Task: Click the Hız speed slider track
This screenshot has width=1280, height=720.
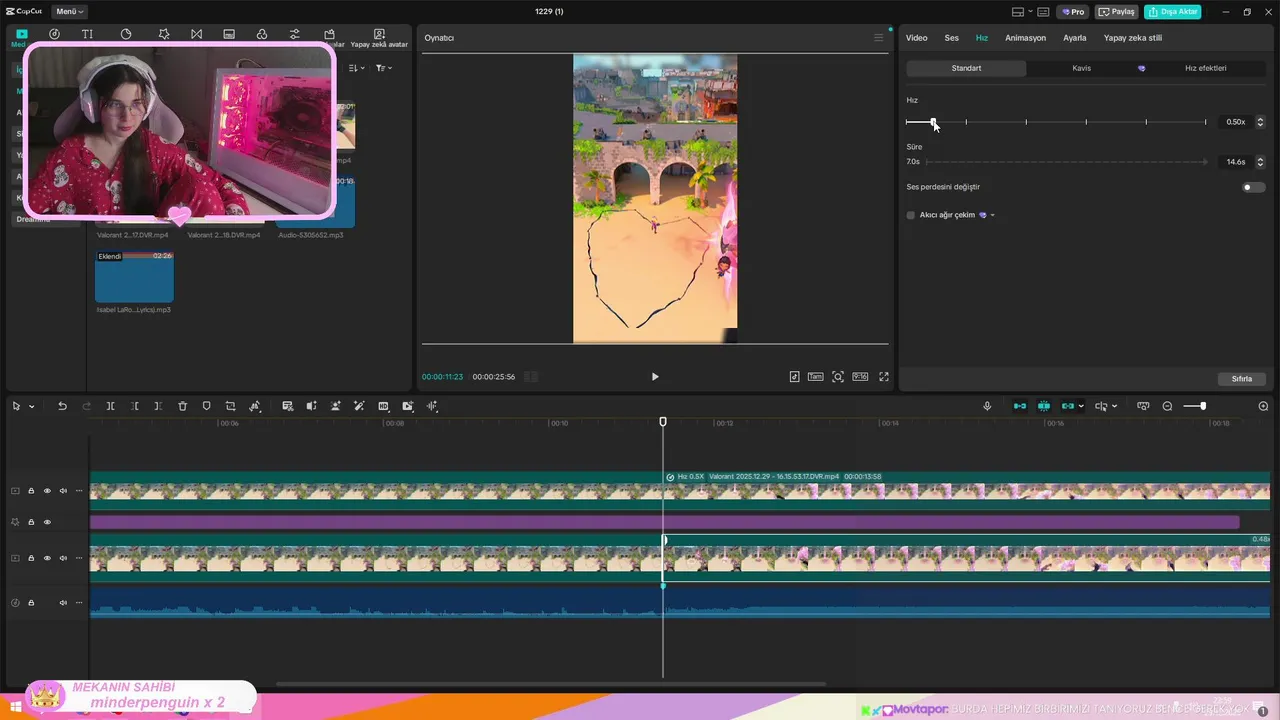Action: pos(1056,122)
